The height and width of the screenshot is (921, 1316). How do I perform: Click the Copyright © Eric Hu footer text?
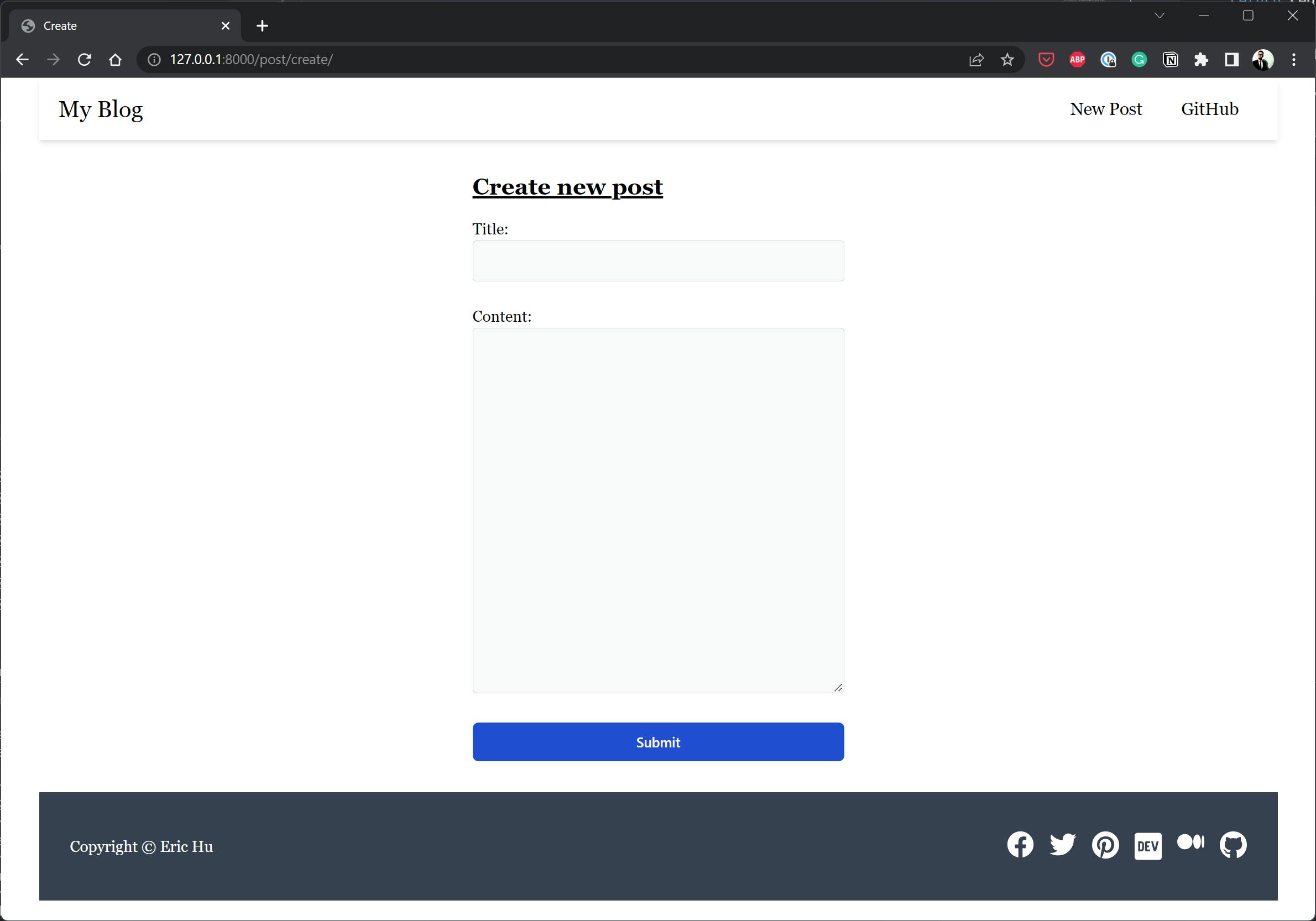(141, 846)
